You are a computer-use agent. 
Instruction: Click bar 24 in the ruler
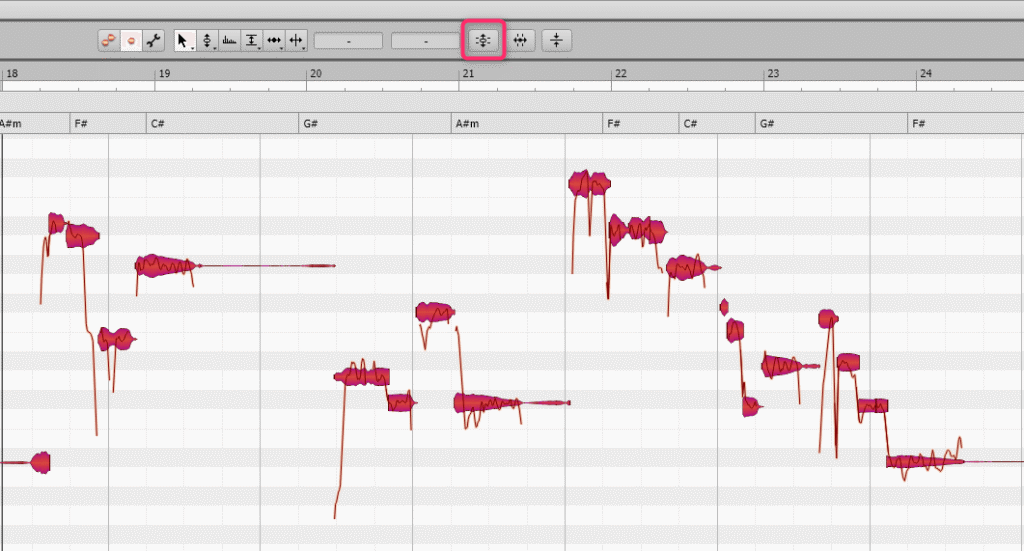[x=926, y=74]
